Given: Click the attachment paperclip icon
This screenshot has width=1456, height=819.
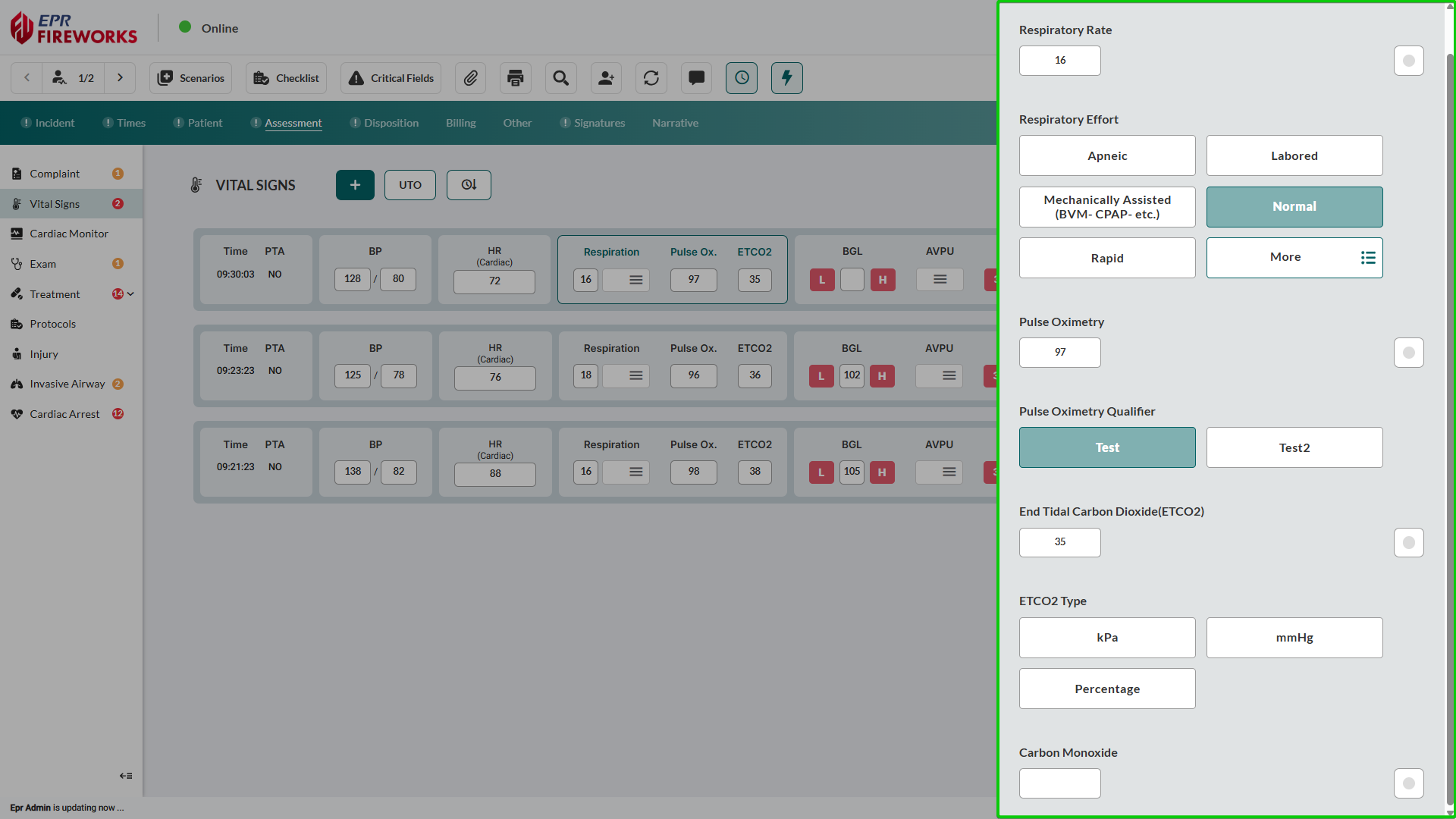Looking at the screenshot, I should point(470,78).
